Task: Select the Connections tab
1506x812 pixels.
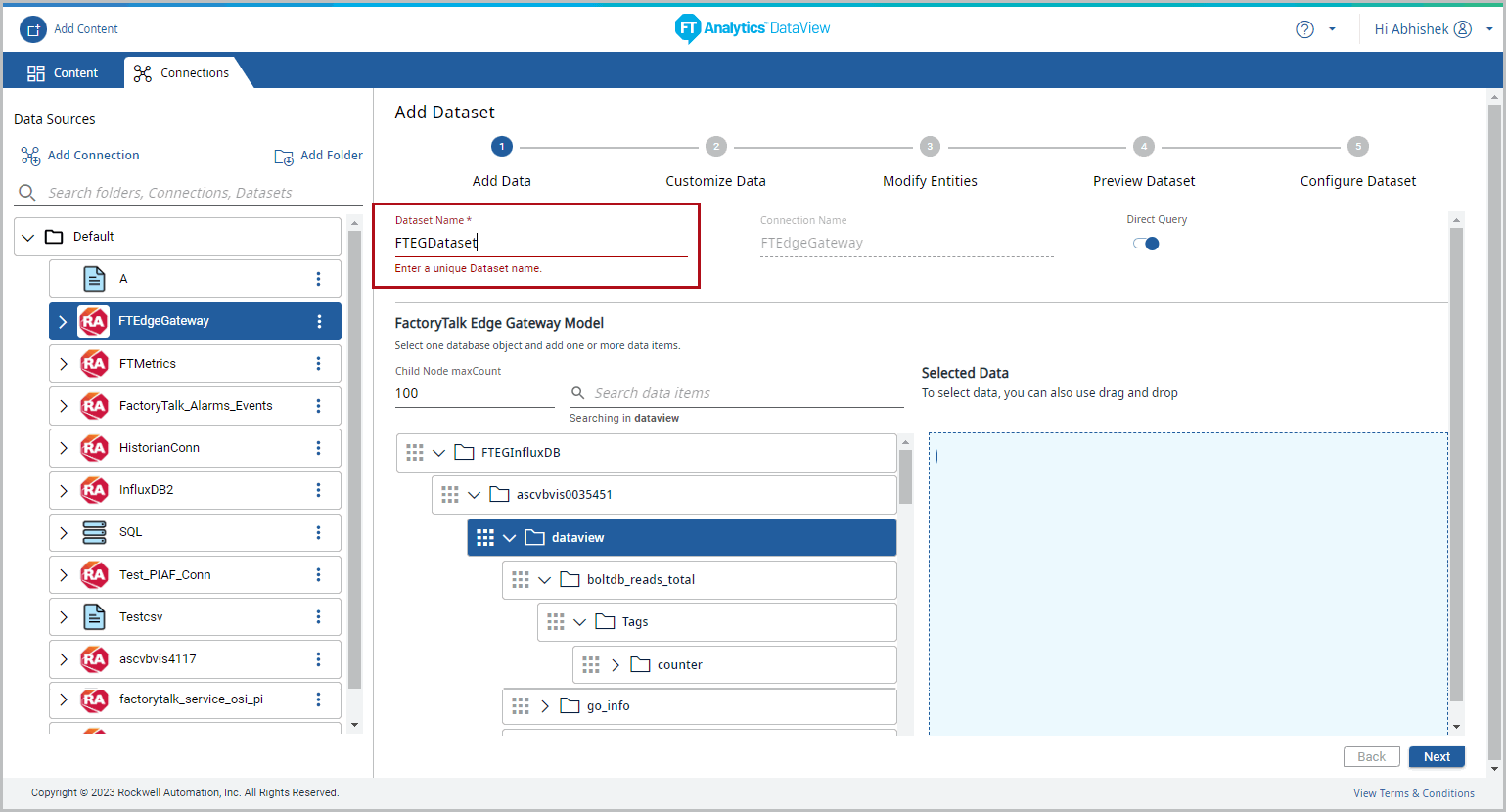Action: click(x=182, y=73)
